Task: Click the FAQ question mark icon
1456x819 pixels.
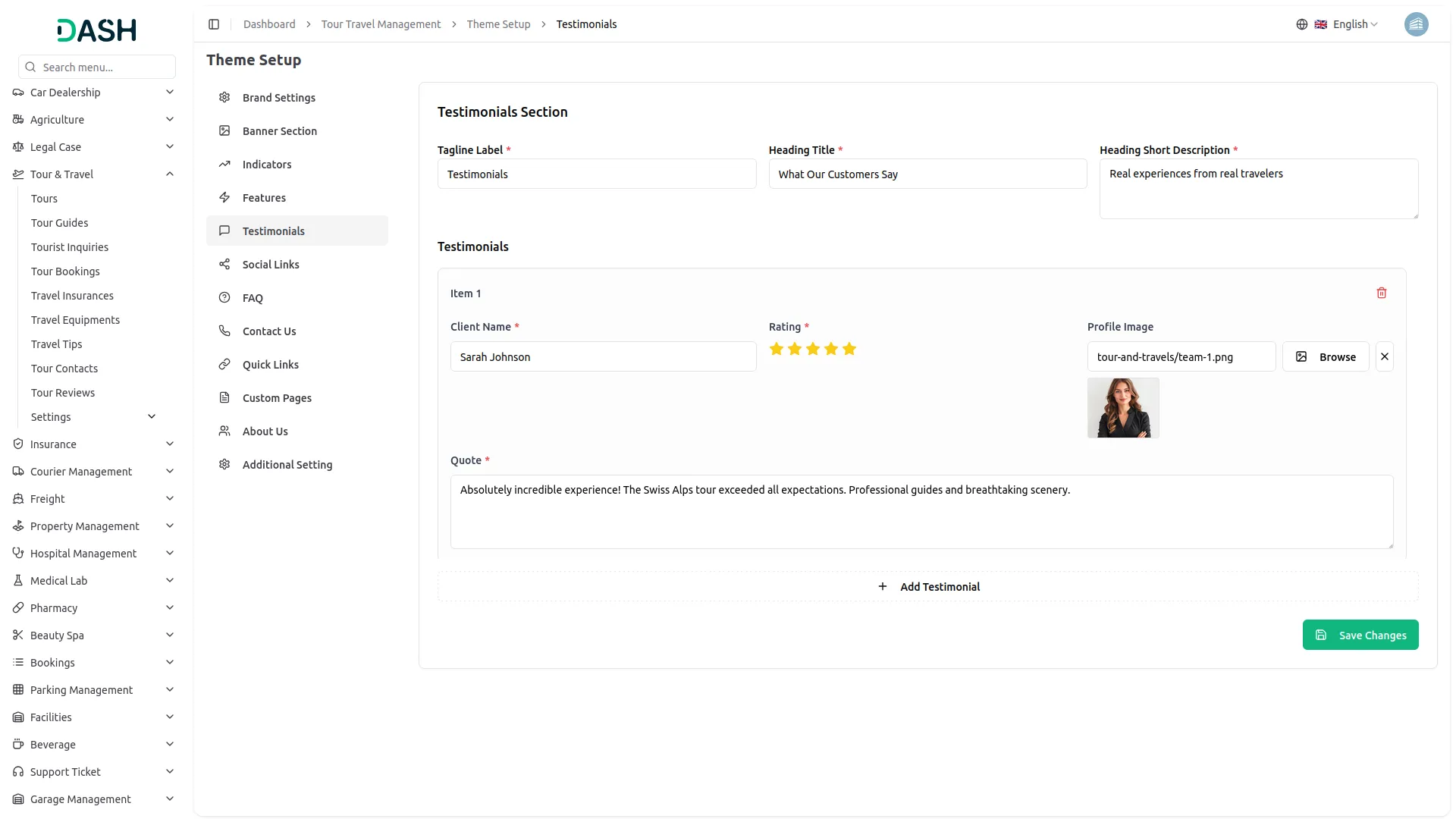Action: point(224,297)
